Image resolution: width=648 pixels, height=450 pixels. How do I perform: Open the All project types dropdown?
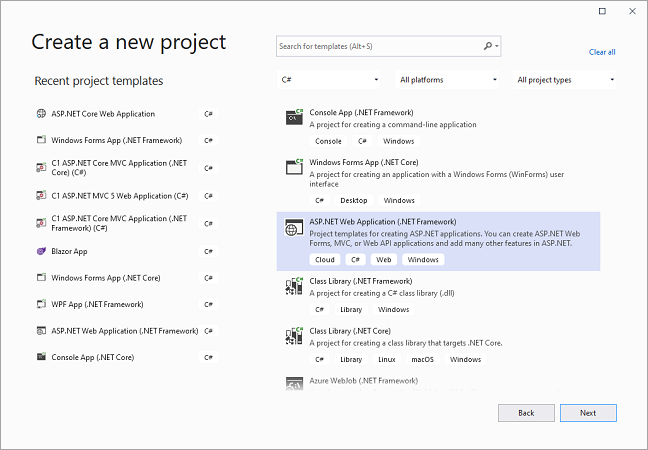click(565, 80)
